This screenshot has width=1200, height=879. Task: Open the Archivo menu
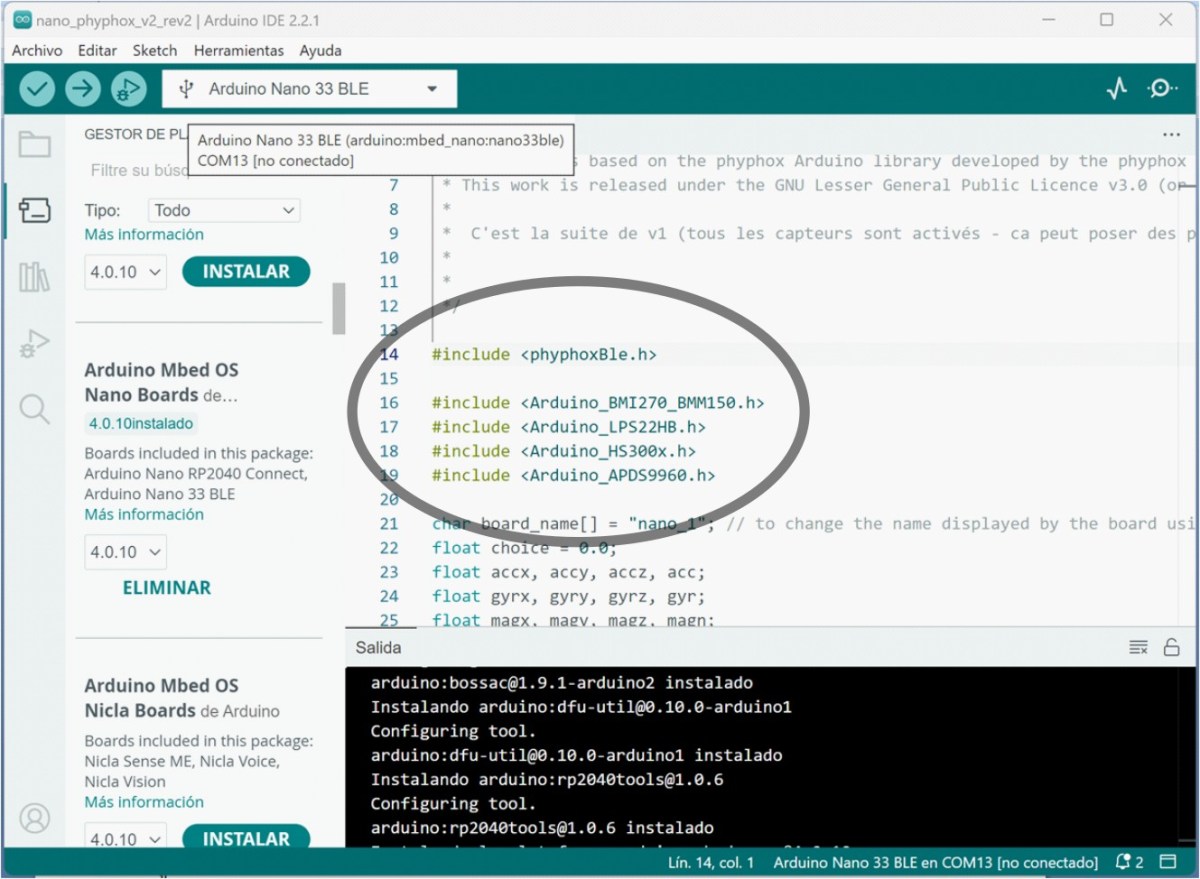[37, 50]
